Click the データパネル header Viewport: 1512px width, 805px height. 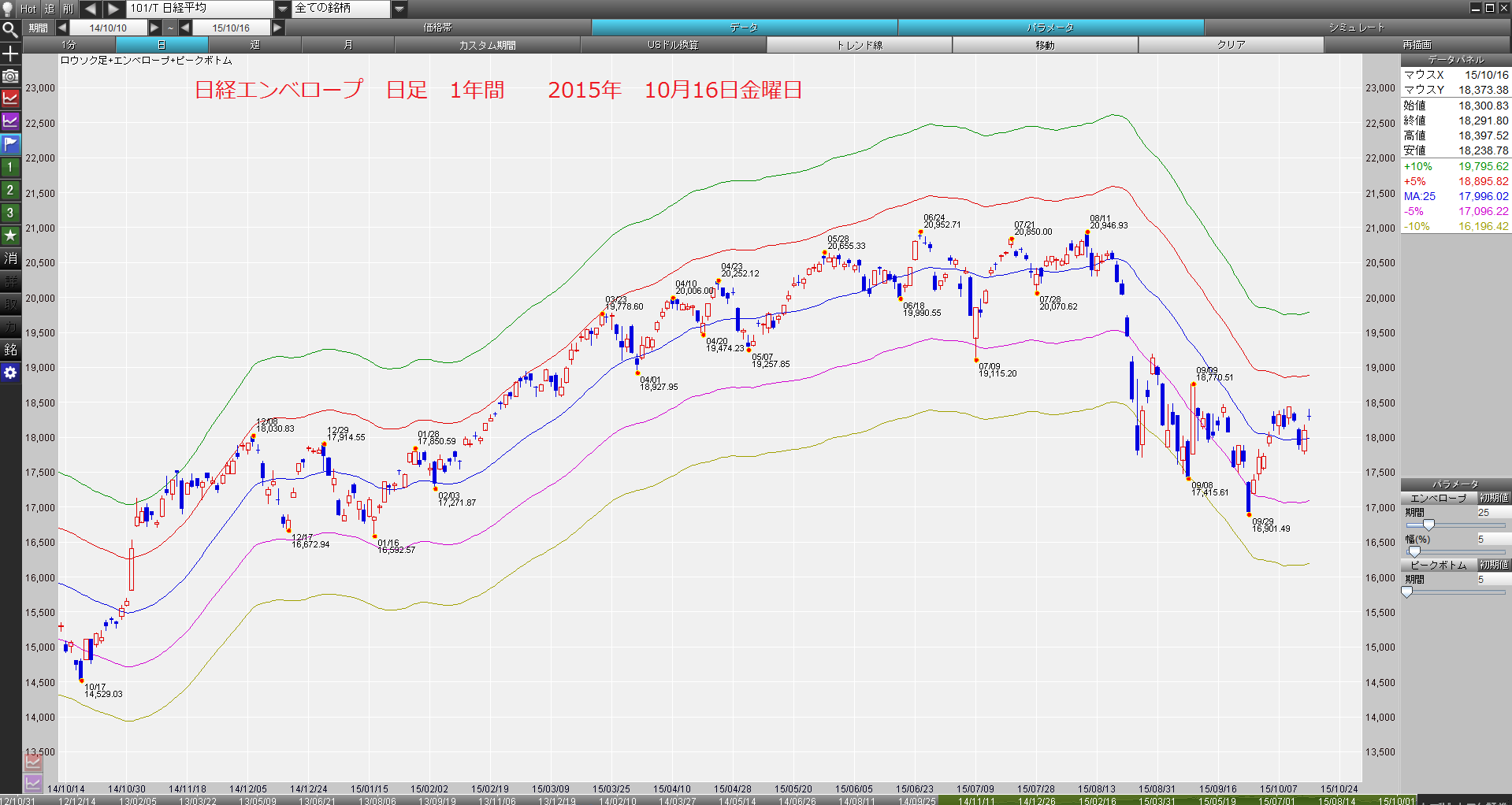coord(1455,60)
